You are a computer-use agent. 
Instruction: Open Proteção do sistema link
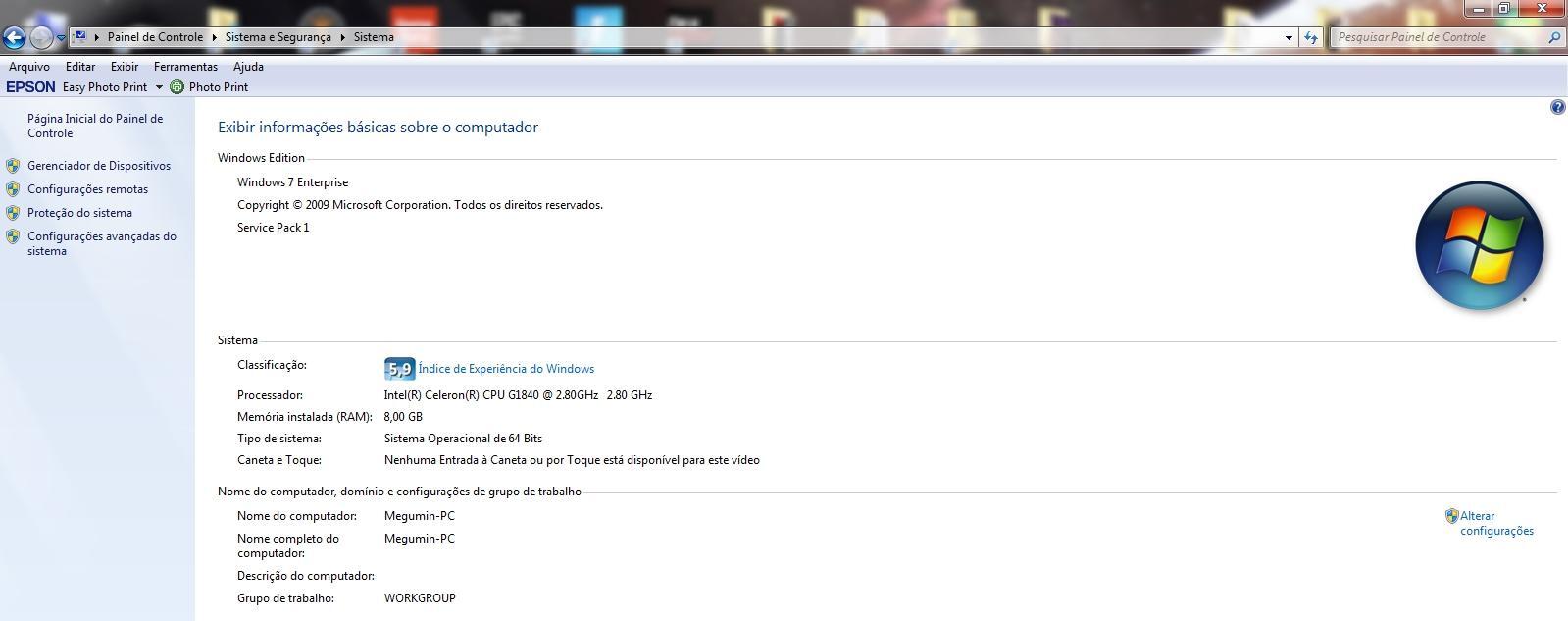click(x=79, y=213)
